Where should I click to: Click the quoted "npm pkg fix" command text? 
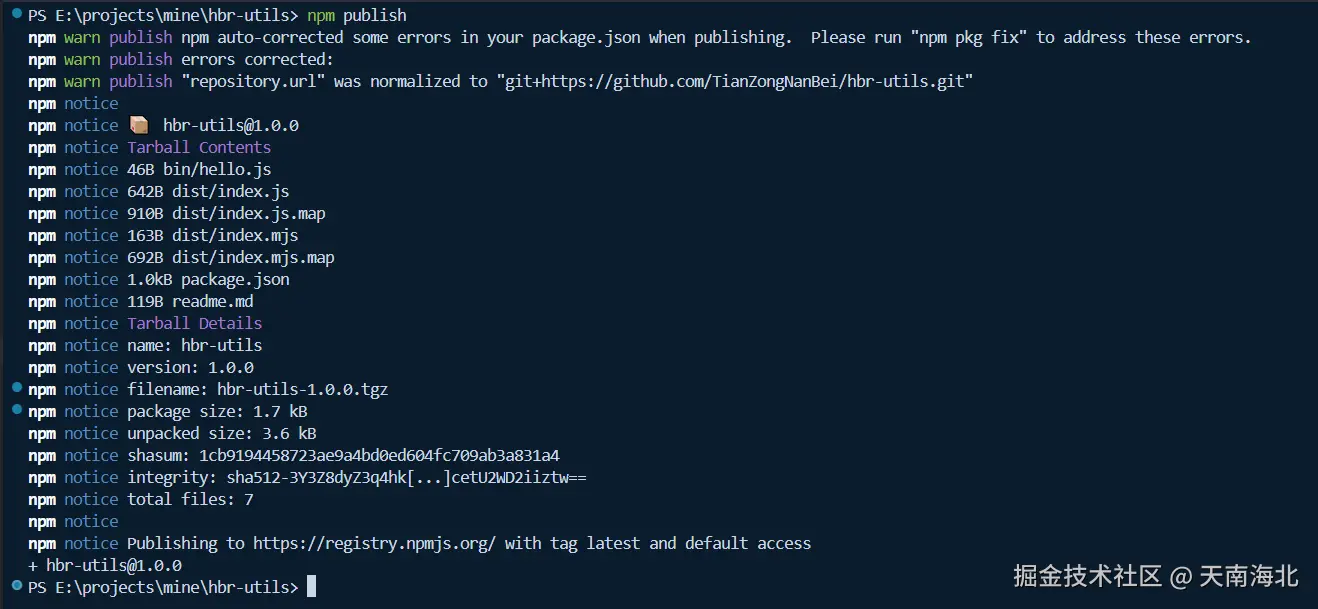click(969, 37)
